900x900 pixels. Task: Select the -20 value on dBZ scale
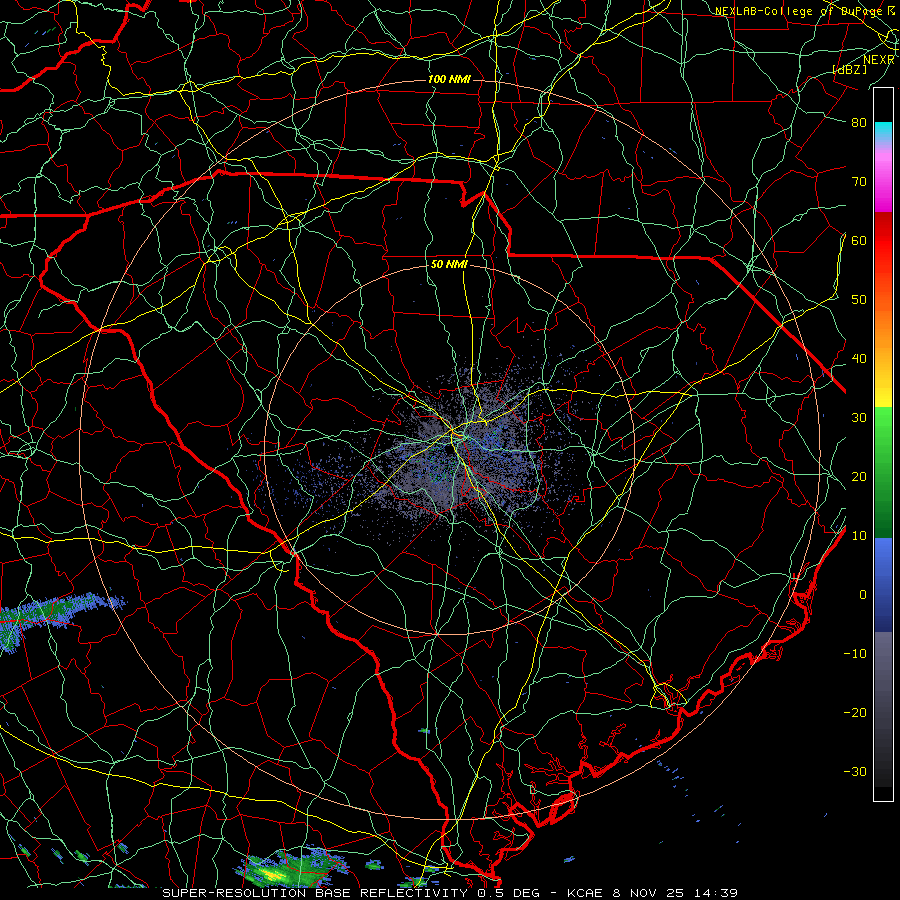(855, 713)
